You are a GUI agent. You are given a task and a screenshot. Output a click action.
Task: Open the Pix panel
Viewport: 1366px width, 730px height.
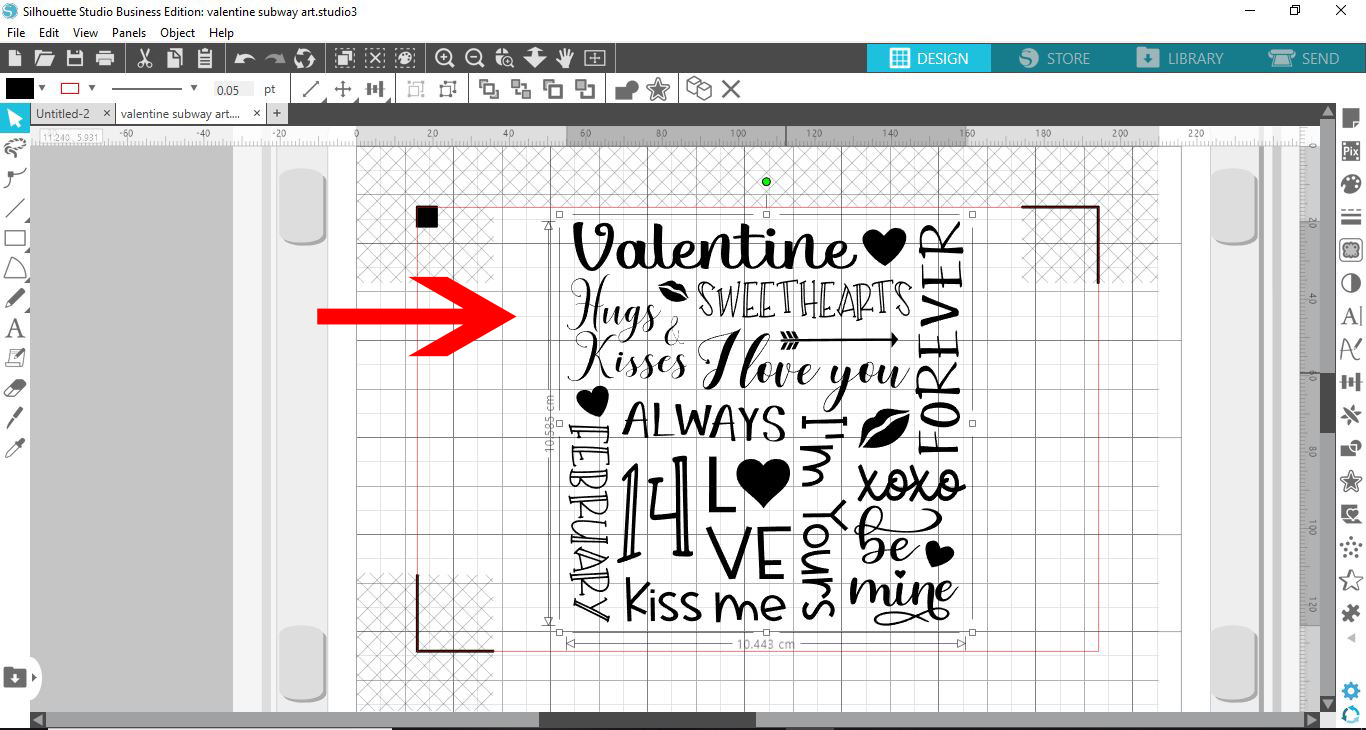coord(1351,152)
